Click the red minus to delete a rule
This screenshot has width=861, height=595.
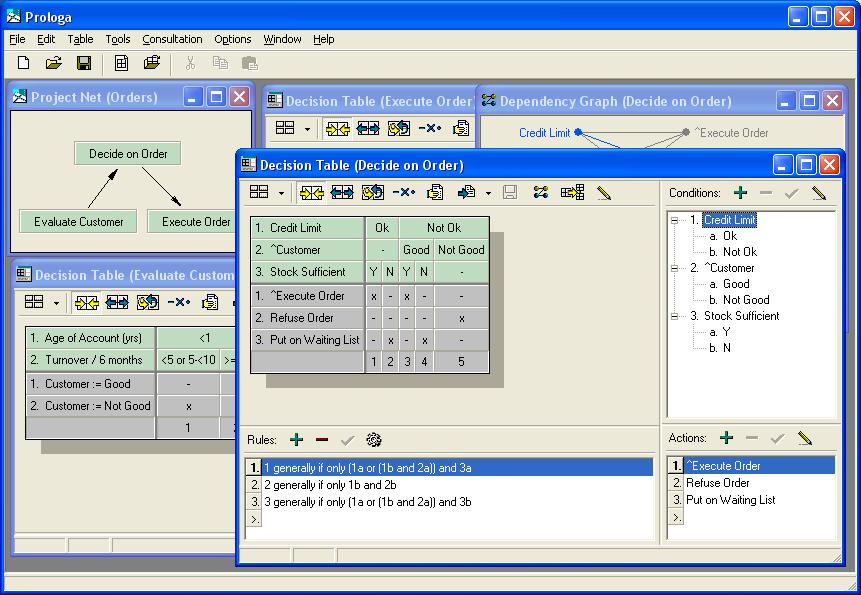pyautogui.click(x=322, y=439)
